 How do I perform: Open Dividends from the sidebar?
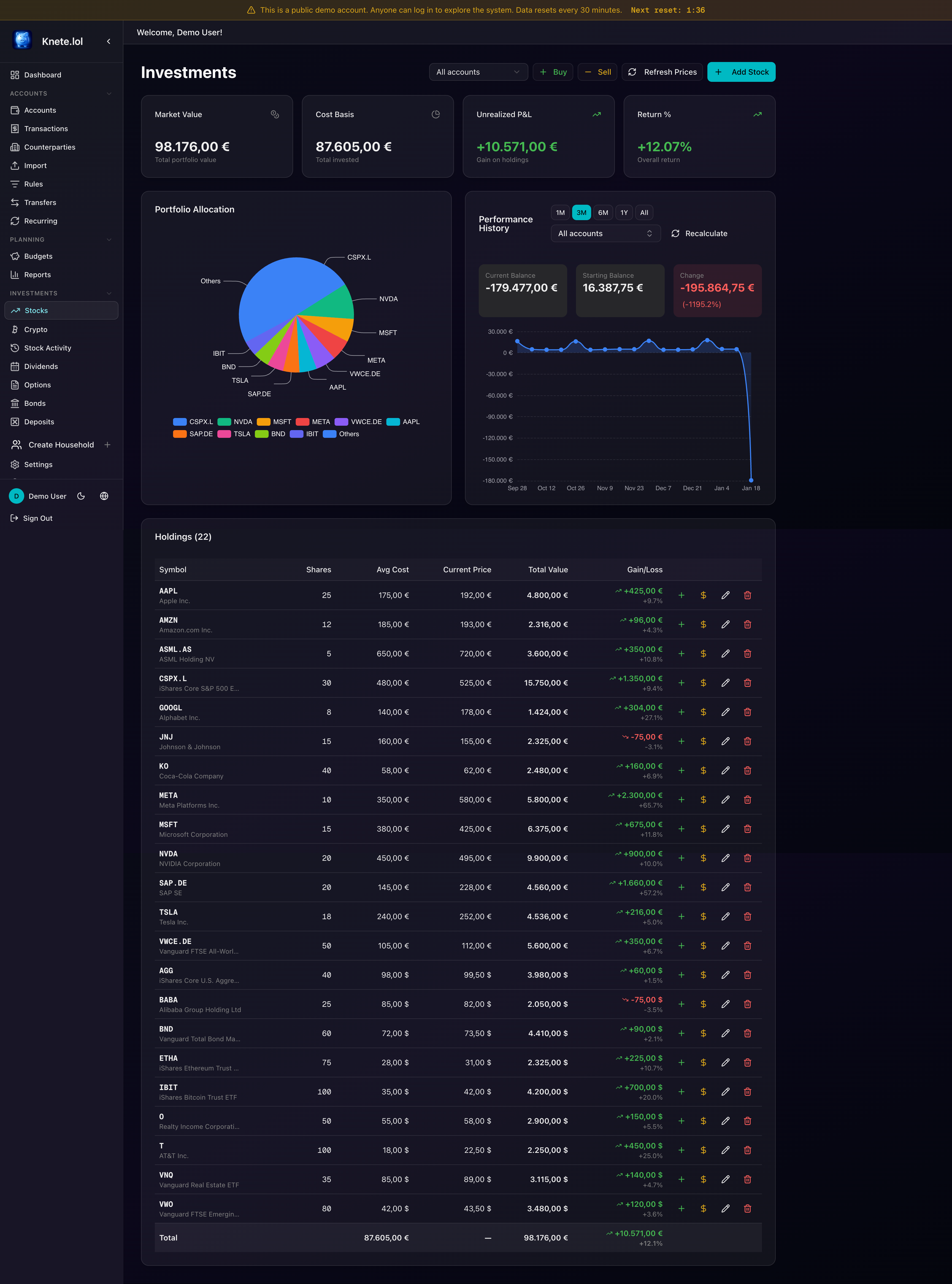(41, 366)
